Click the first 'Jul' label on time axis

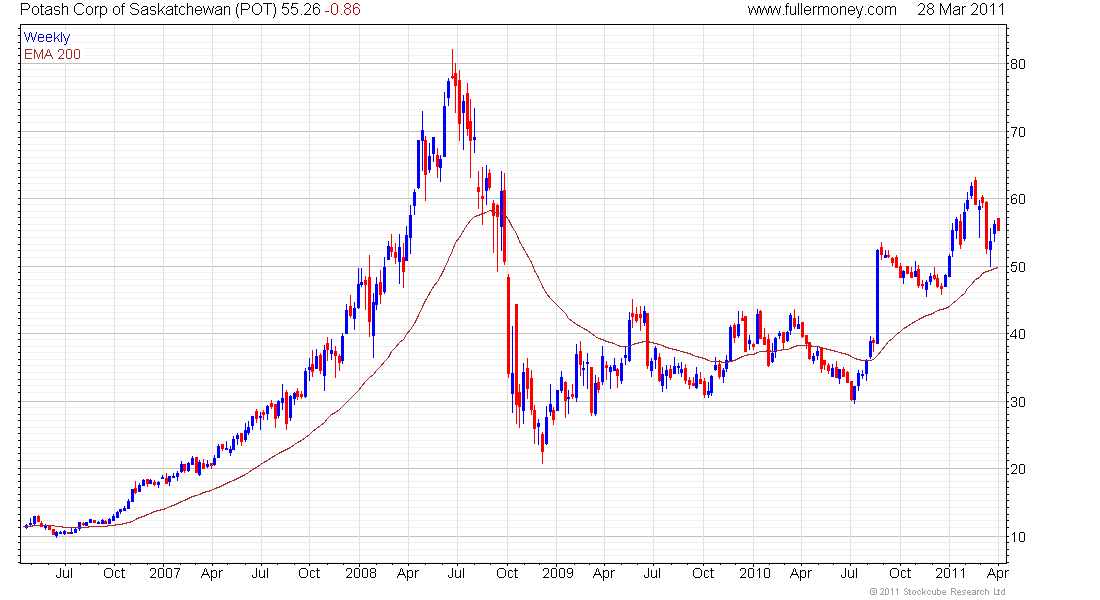[x=64, y=573]
